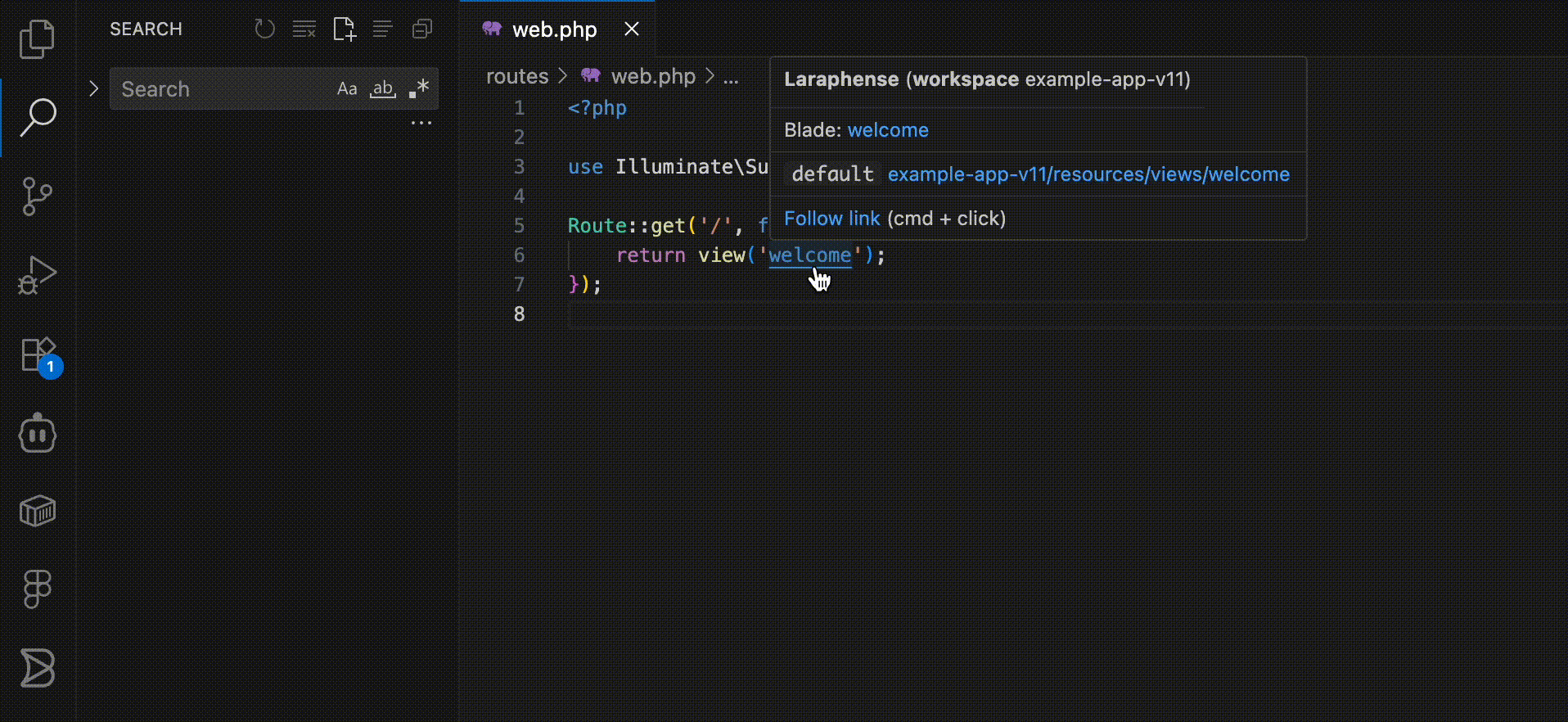
Task: Open new search editor icon
Action: click(x=344, y=29)
